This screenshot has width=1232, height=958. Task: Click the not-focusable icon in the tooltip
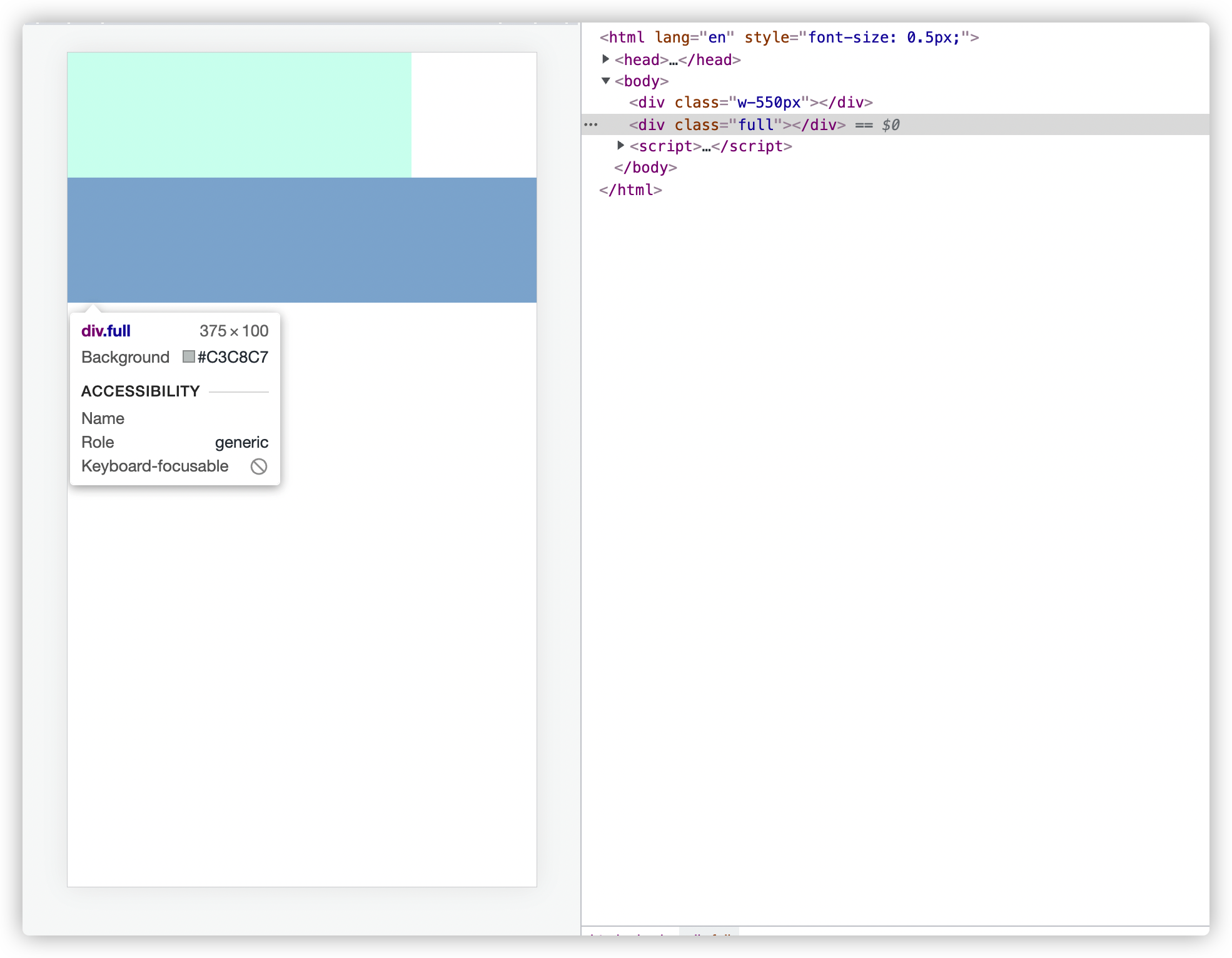click(x=259, y=466)
